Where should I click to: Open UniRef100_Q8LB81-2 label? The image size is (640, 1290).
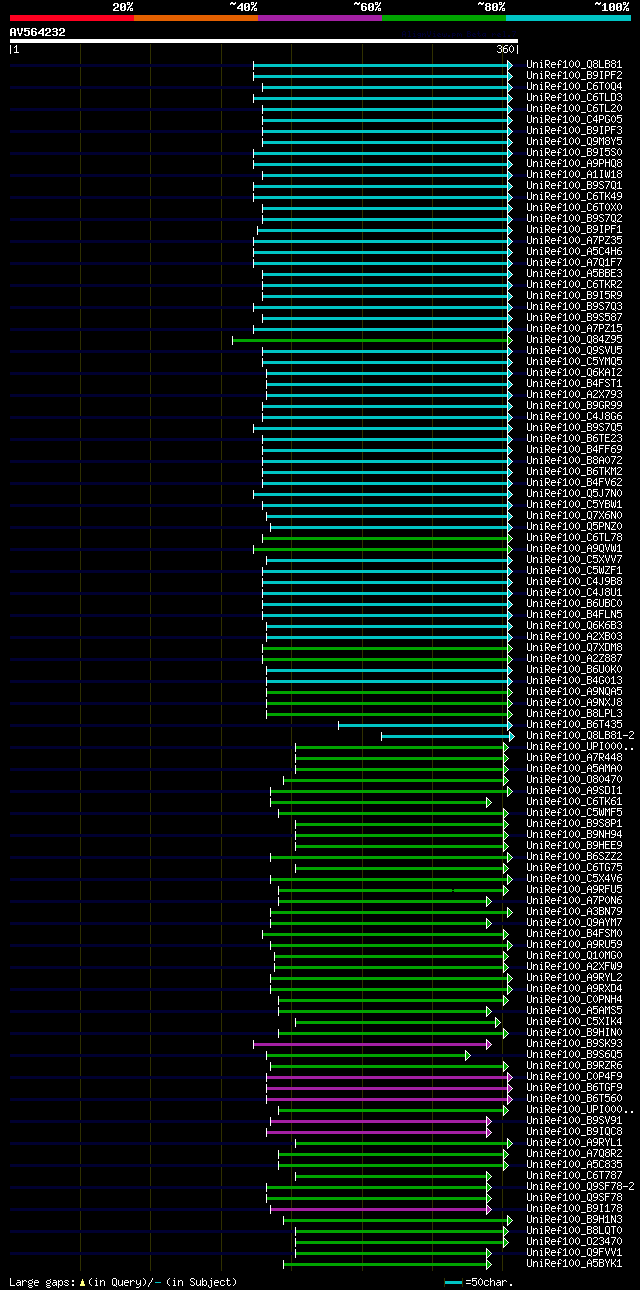(x=580, y=736)
